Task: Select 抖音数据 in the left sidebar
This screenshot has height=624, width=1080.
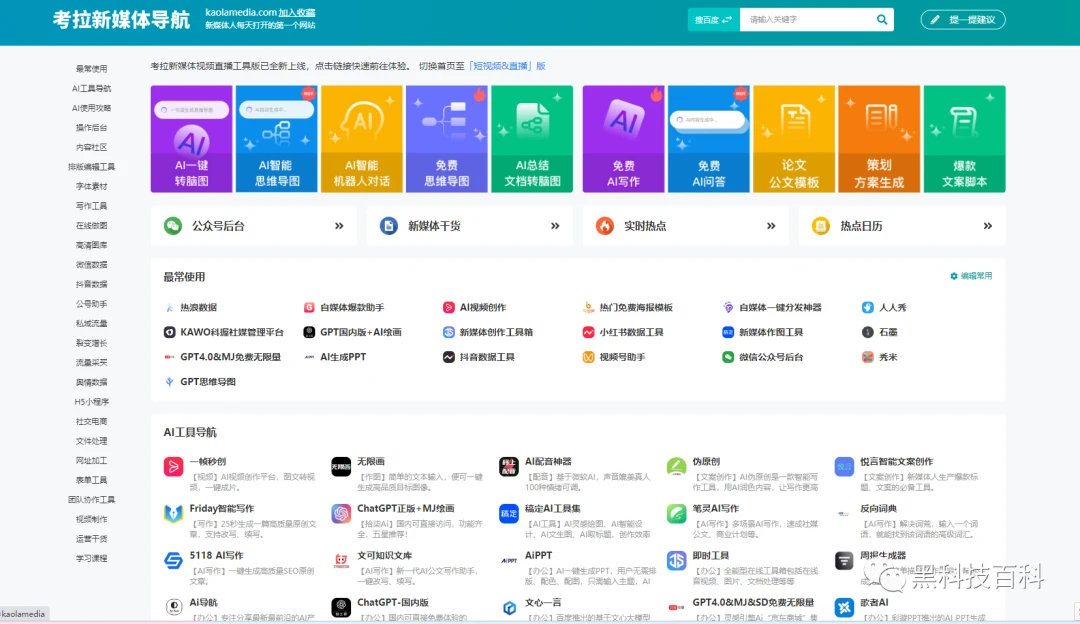Action: click(92, 284)
